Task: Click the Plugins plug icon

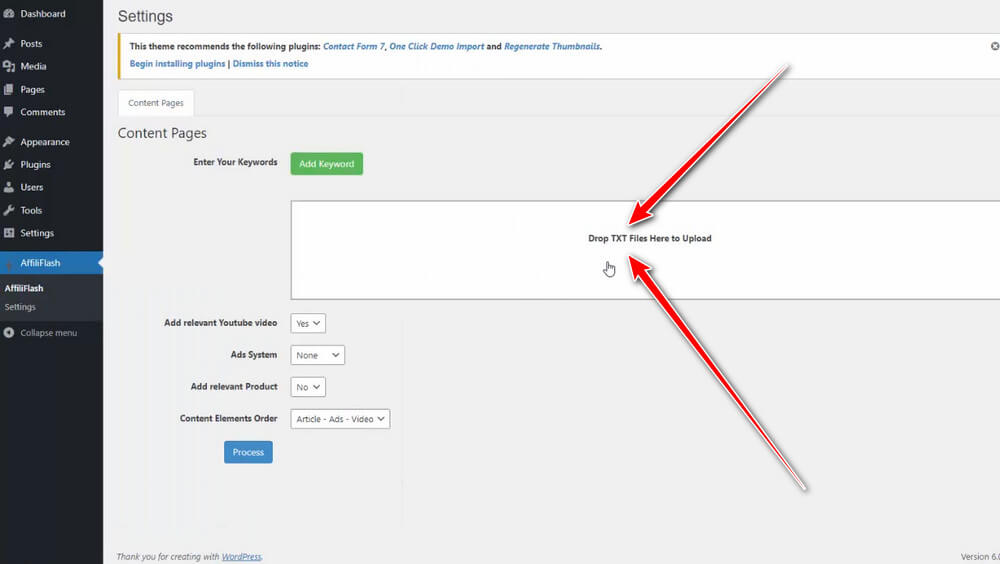Action: click(x=9, y=165)
